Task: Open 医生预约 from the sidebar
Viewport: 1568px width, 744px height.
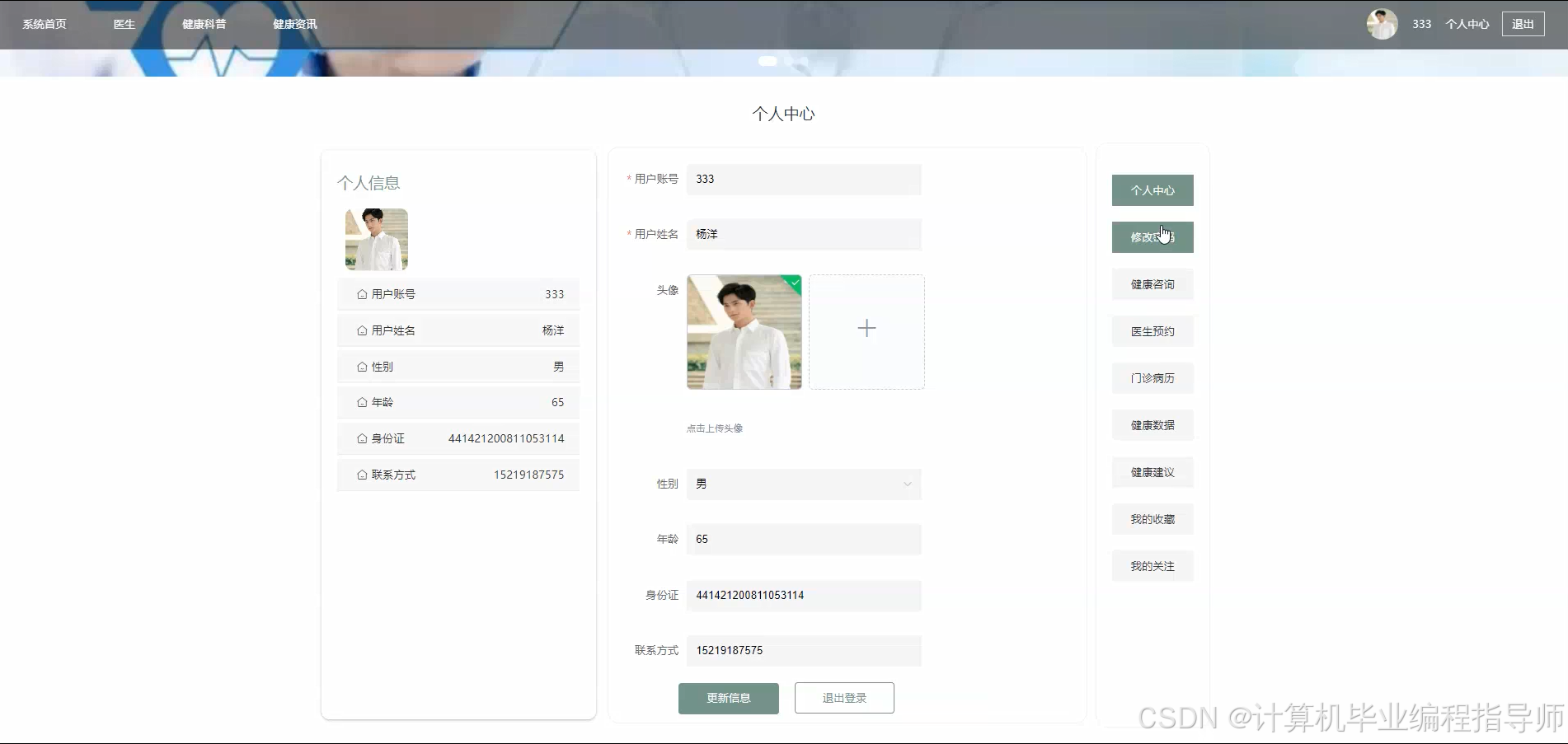Action: [1152, 331]
